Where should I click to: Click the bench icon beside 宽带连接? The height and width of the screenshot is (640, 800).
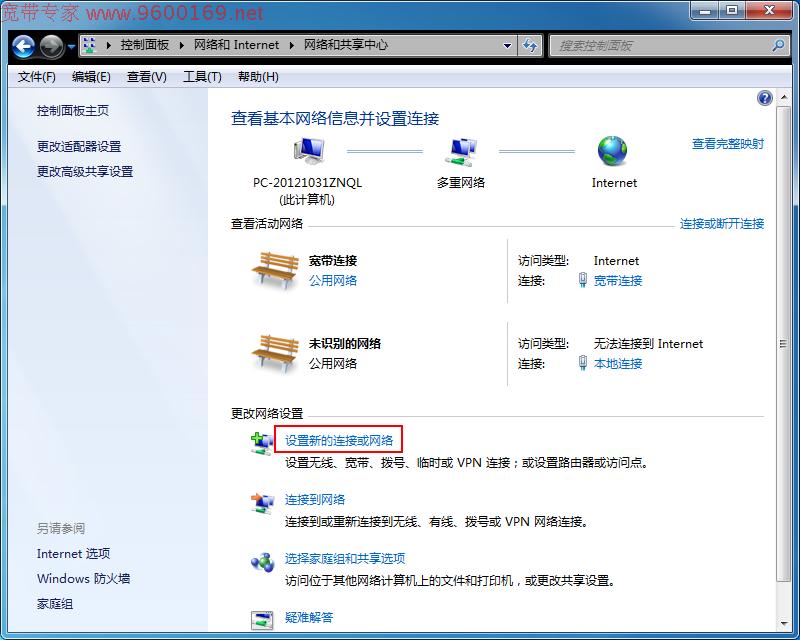click(272, 268)
